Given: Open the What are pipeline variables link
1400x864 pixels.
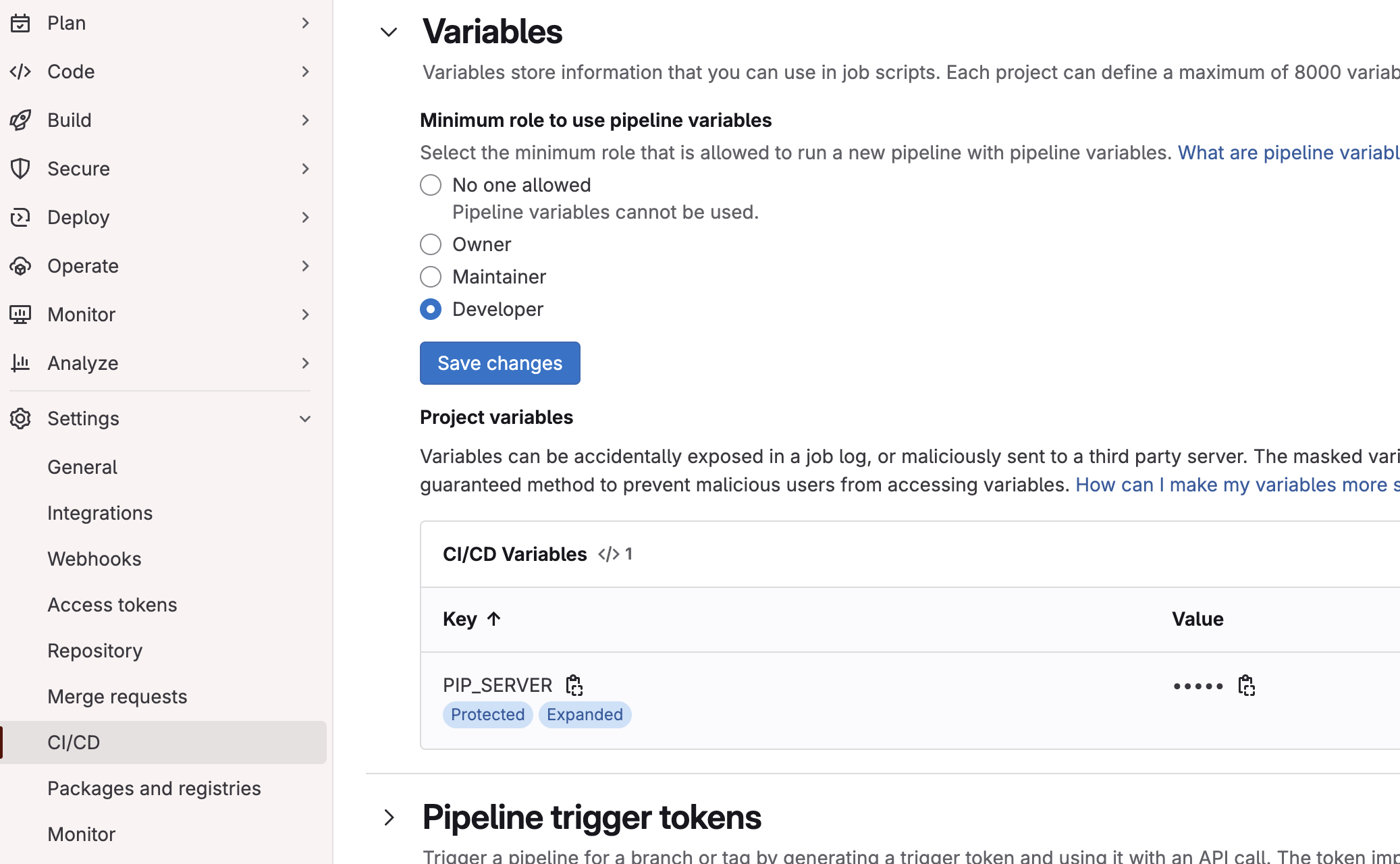Looking at the screenshot, I should pos(1288,153).
